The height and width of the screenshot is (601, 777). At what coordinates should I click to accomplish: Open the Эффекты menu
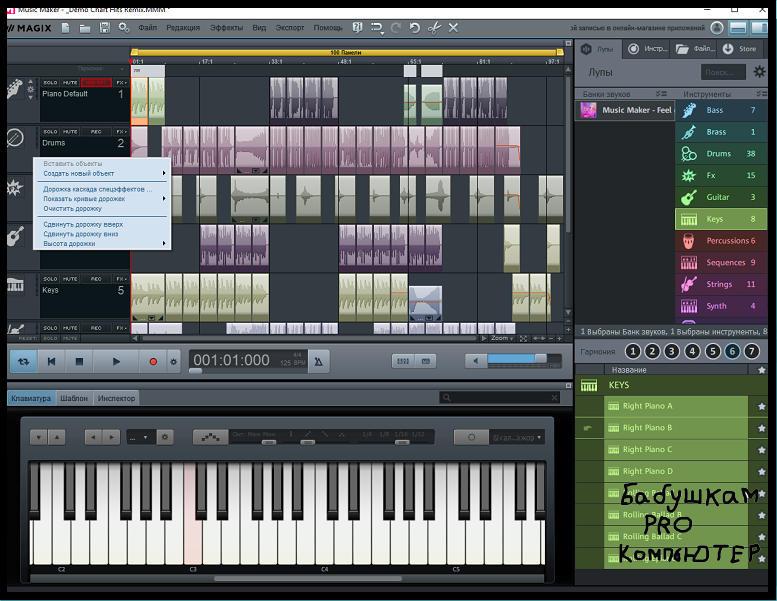pos(226,28)
